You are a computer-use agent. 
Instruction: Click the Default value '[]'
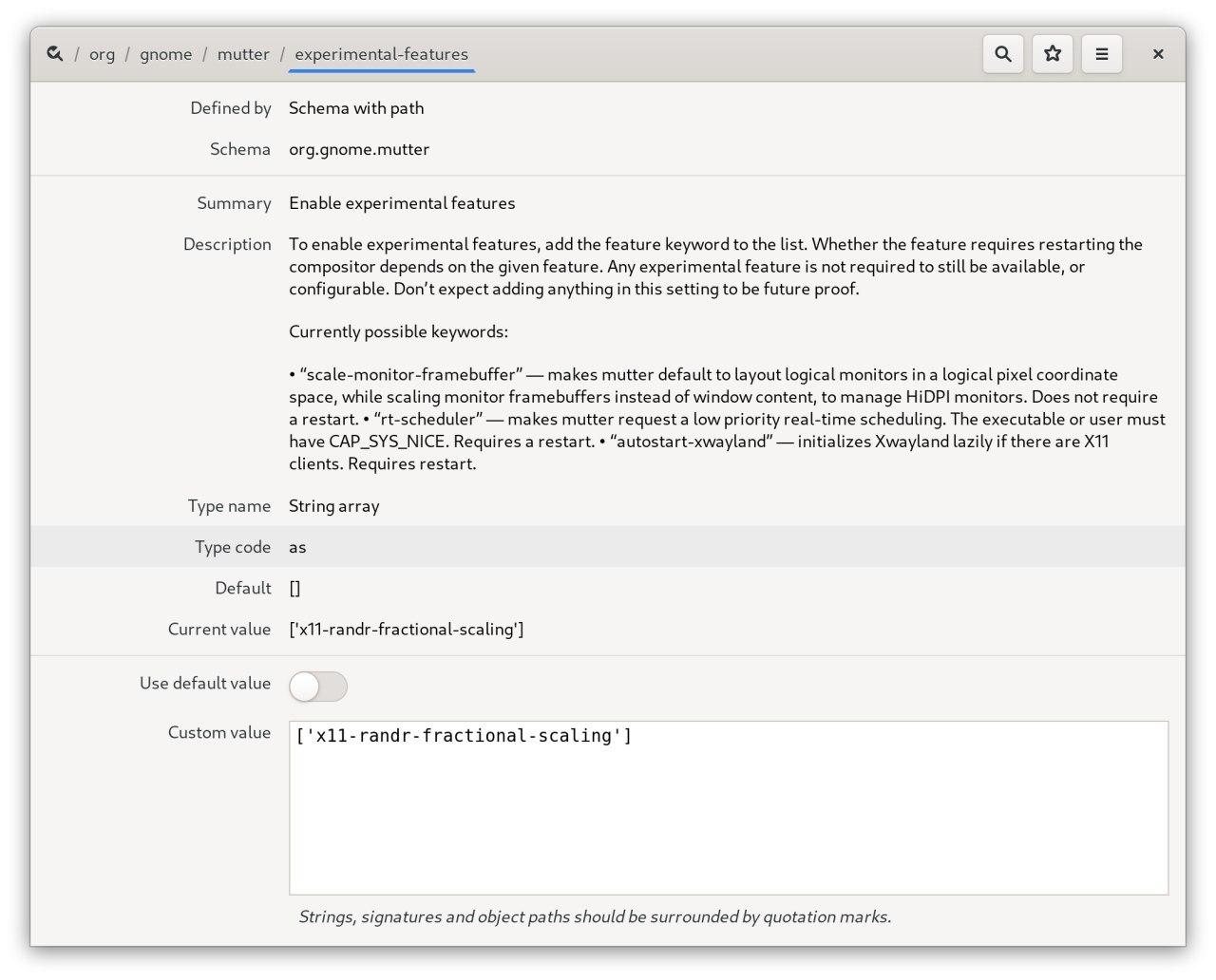pos(294,588)
